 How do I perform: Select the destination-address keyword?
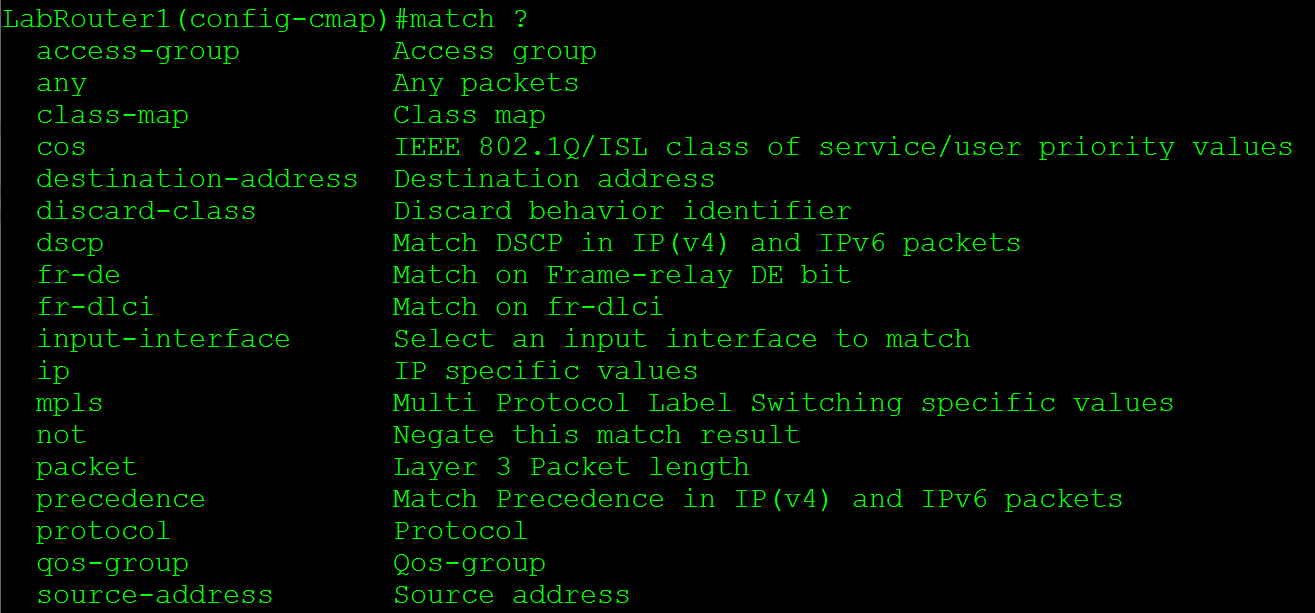197,179
